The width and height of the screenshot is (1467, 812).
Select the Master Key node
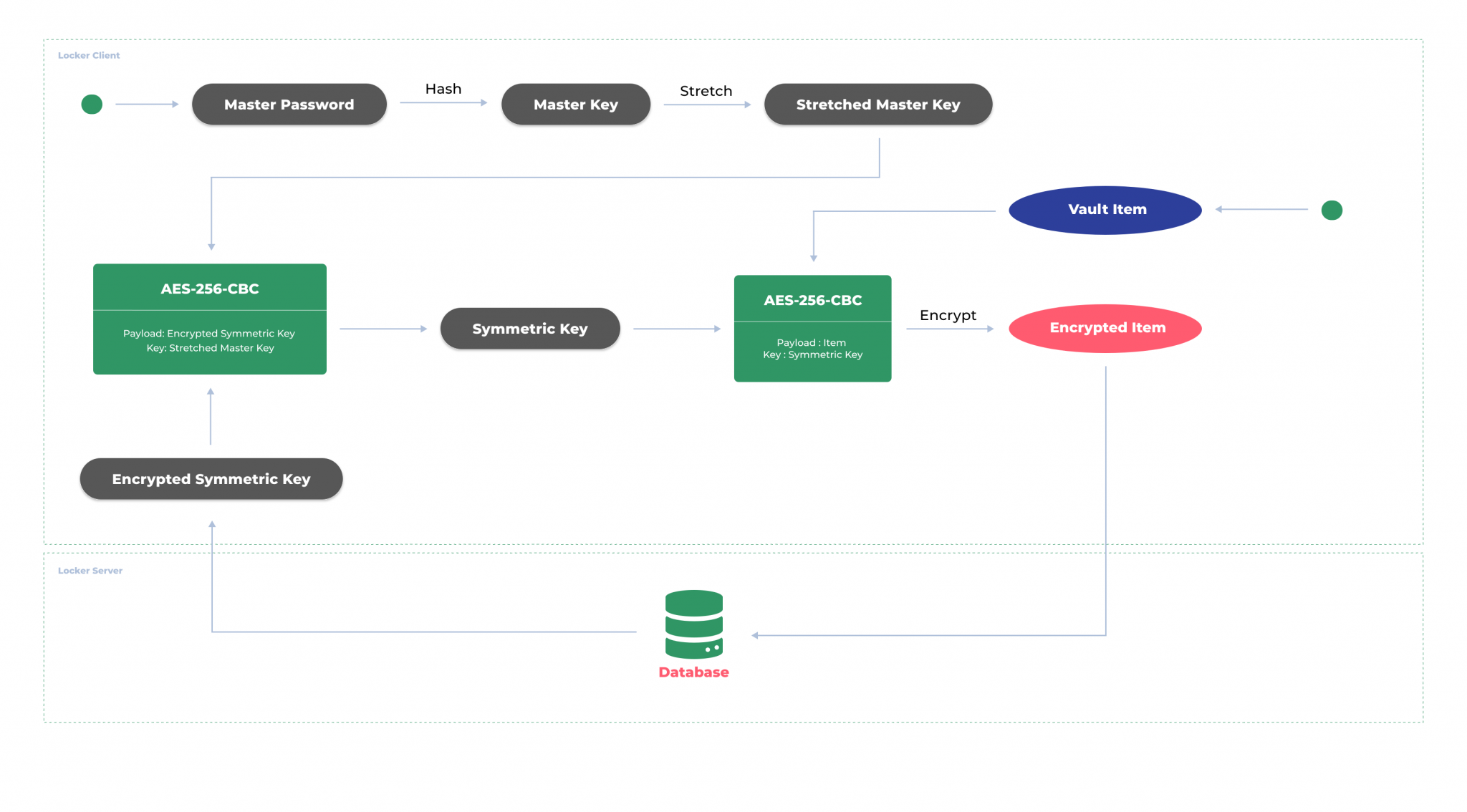click(x=575, y=105)
